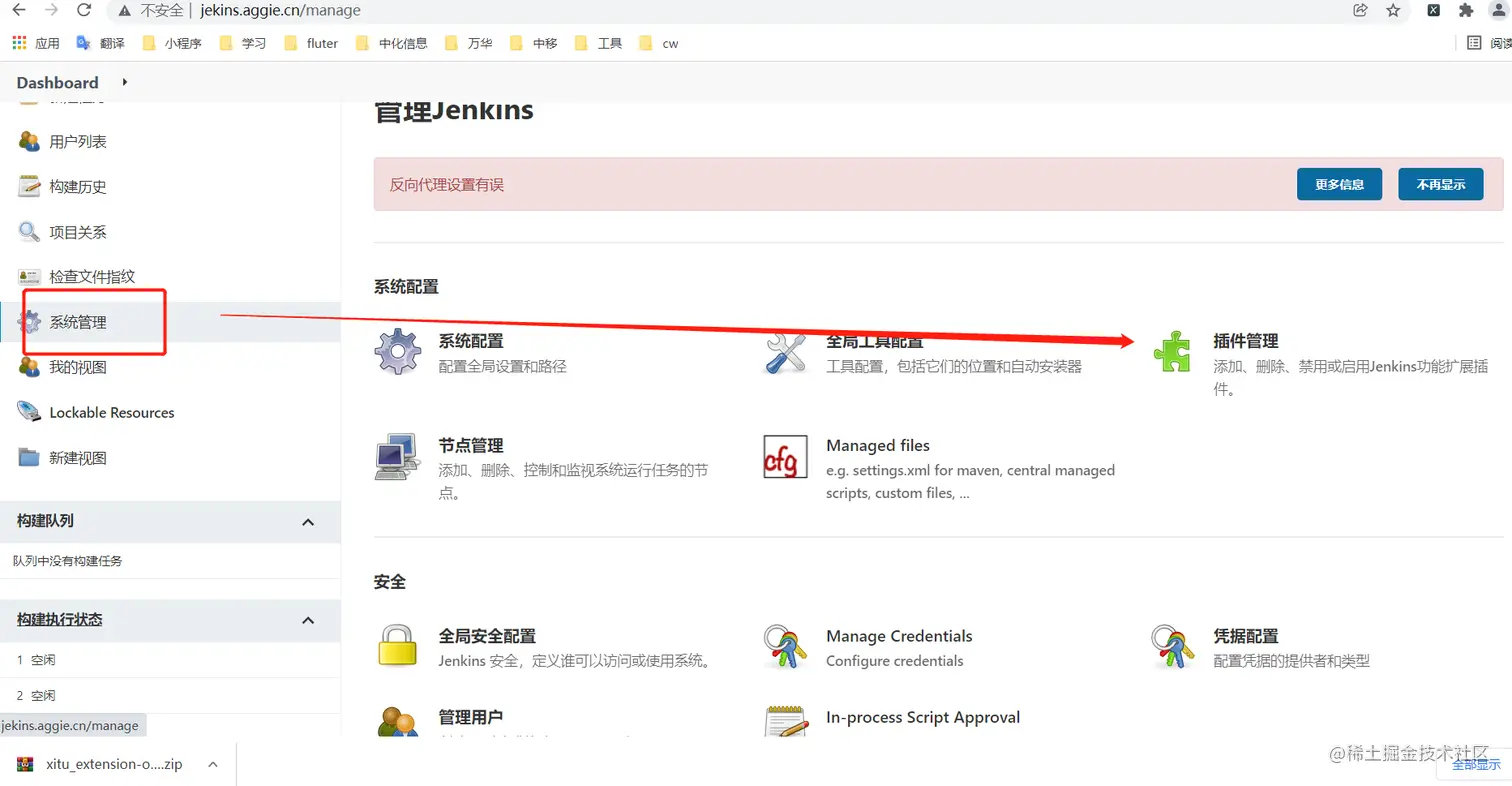Open 构建历史 build history icon

29,186
